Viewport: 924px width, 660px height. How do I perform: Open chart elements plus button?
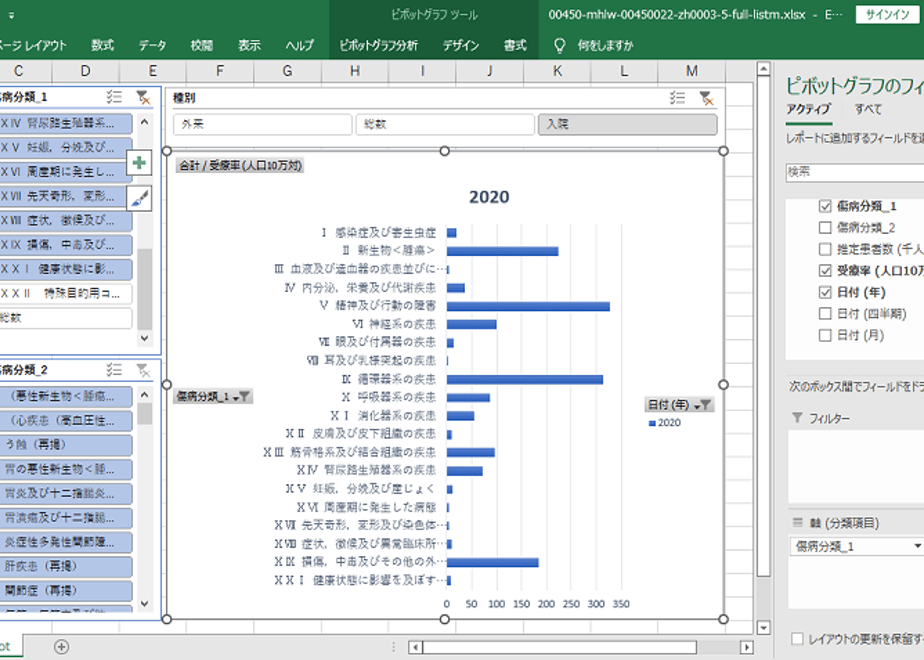(x=139, y=163)
